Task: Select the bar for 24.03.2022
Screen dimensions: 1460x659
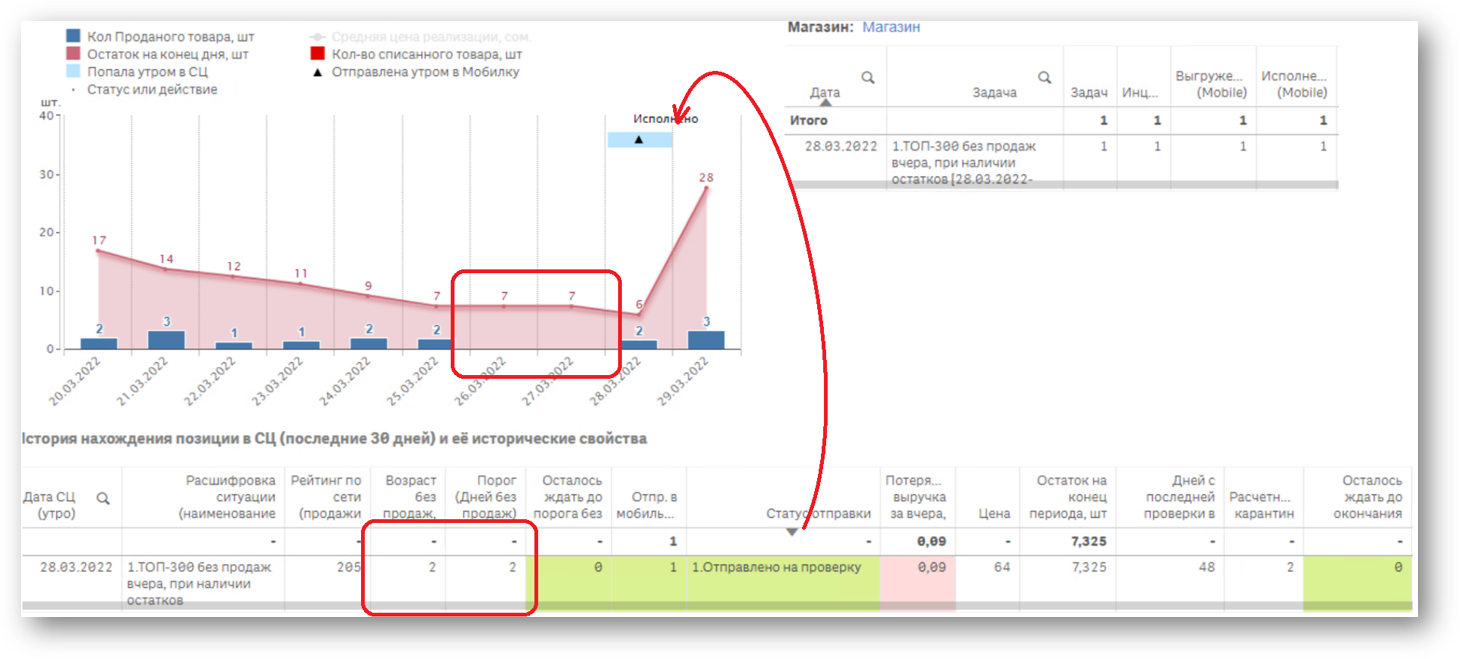Action: coord(369,343)
